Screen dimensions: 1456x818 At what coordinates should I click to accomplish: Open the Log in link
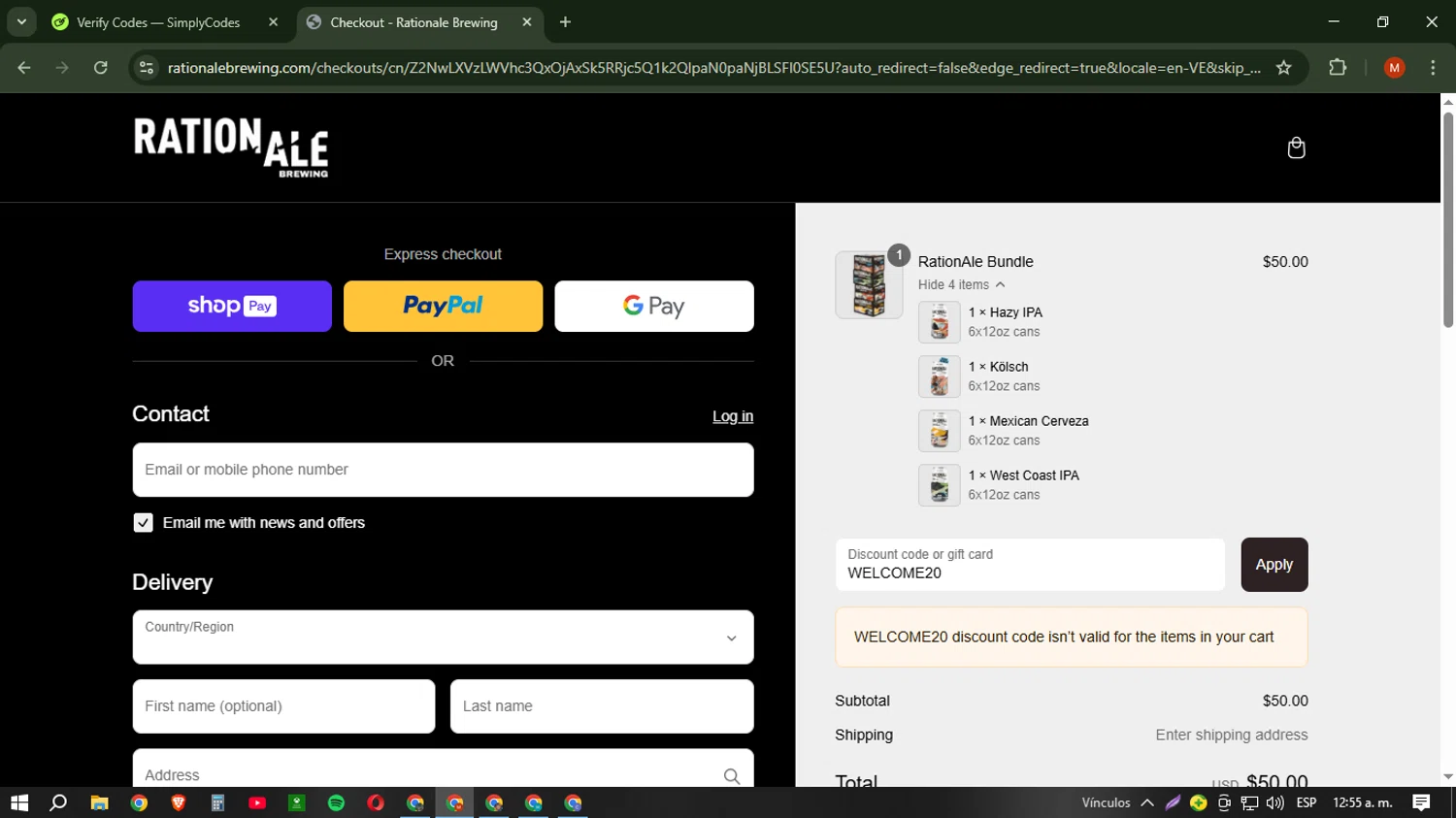tap(733, 416)
